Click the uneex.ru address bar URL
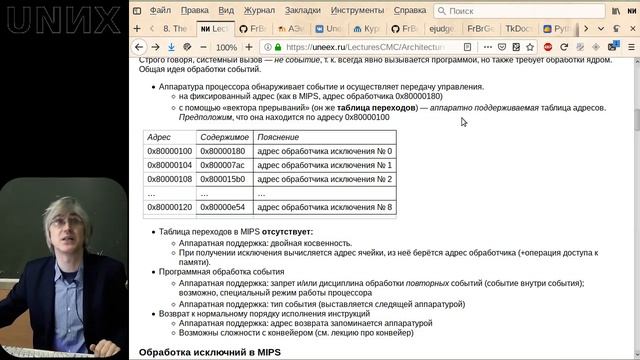The height and width of the screenshot is (360, 640). [365, 47]
